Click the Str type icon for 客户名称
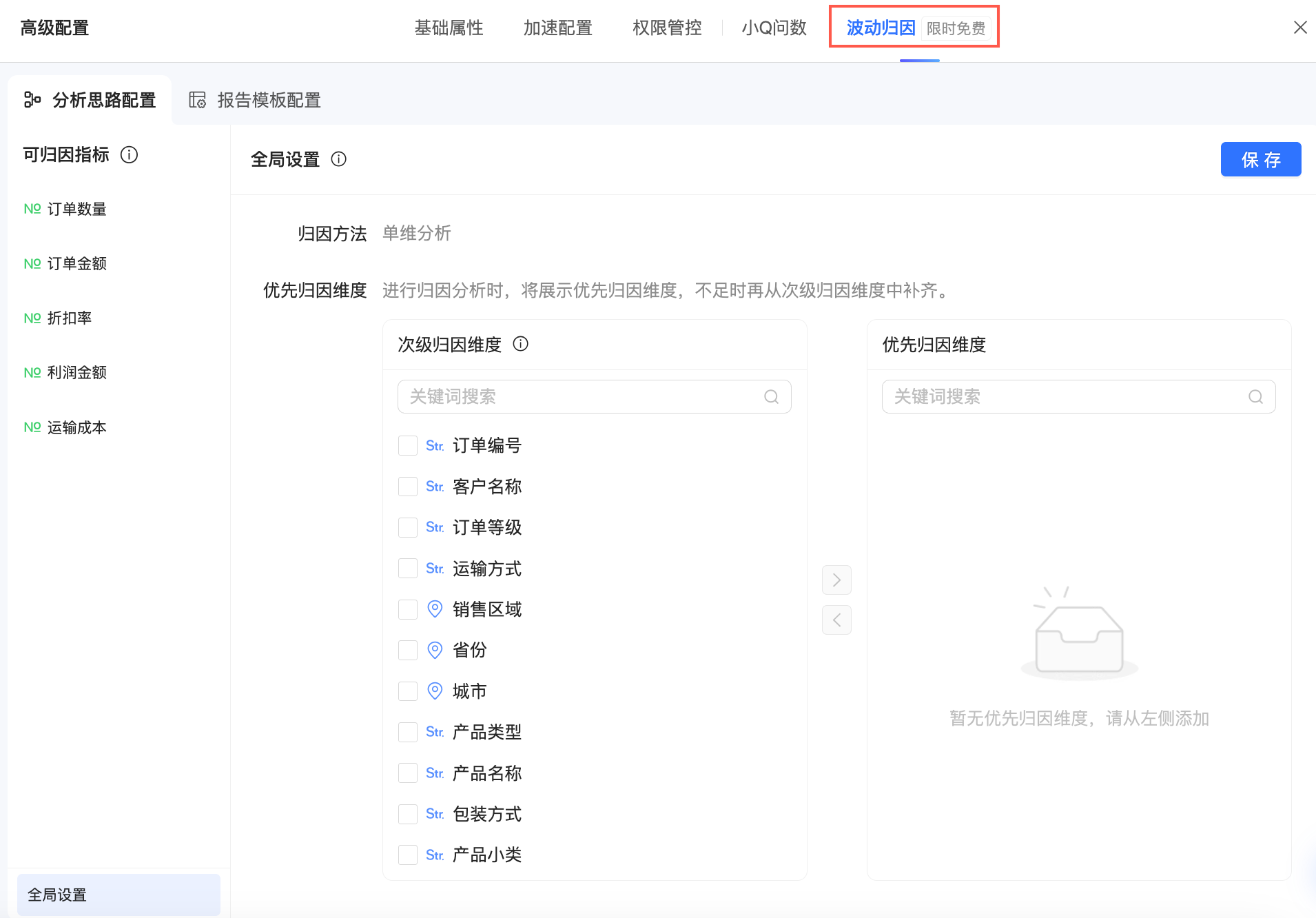The height and width of the screenshot is (918, 1316). pos(435,487)
